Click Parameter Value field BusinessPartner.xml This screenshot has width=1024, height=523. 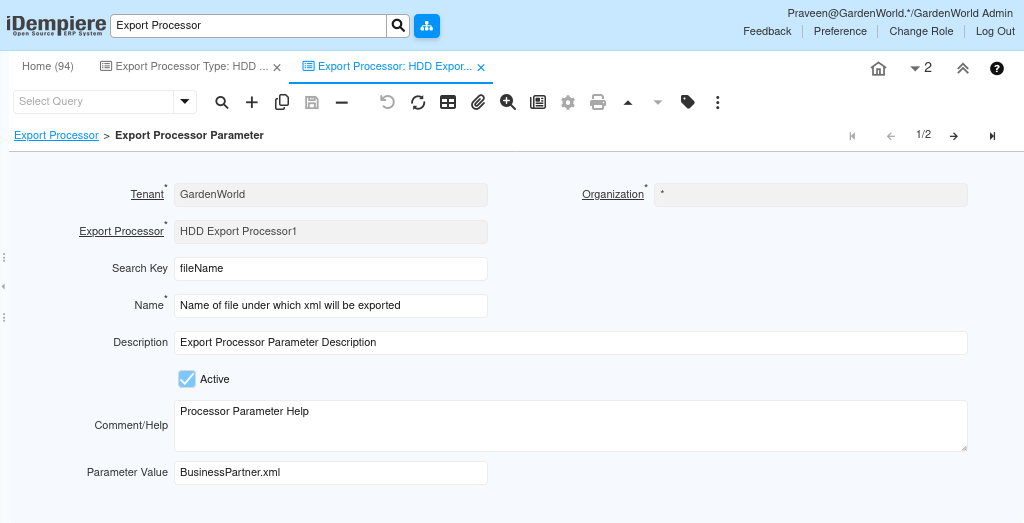330,473
